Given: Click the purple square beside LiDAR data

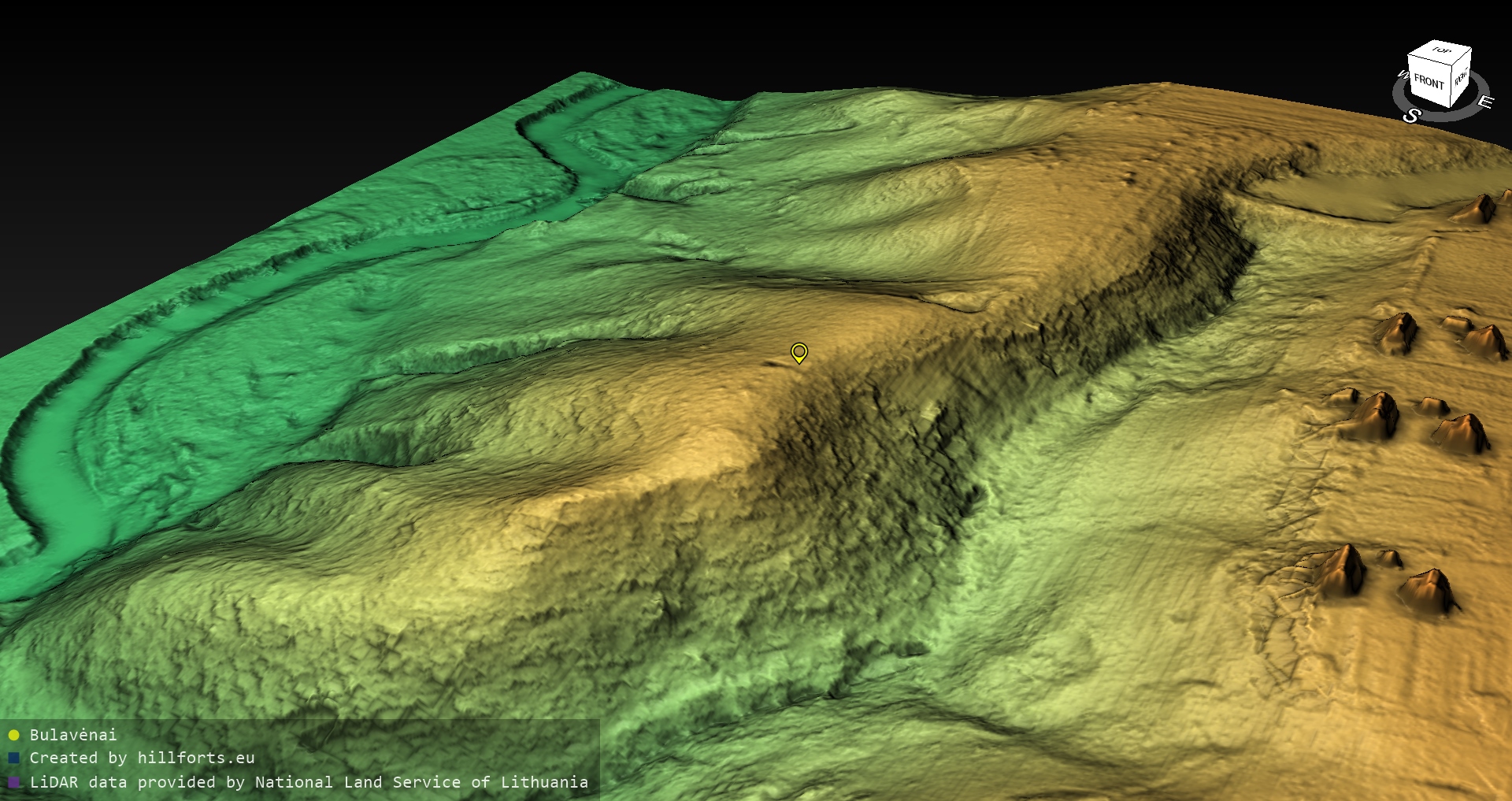Looking at the screenshot, I should pyautogui.click(x=13, y=782).
